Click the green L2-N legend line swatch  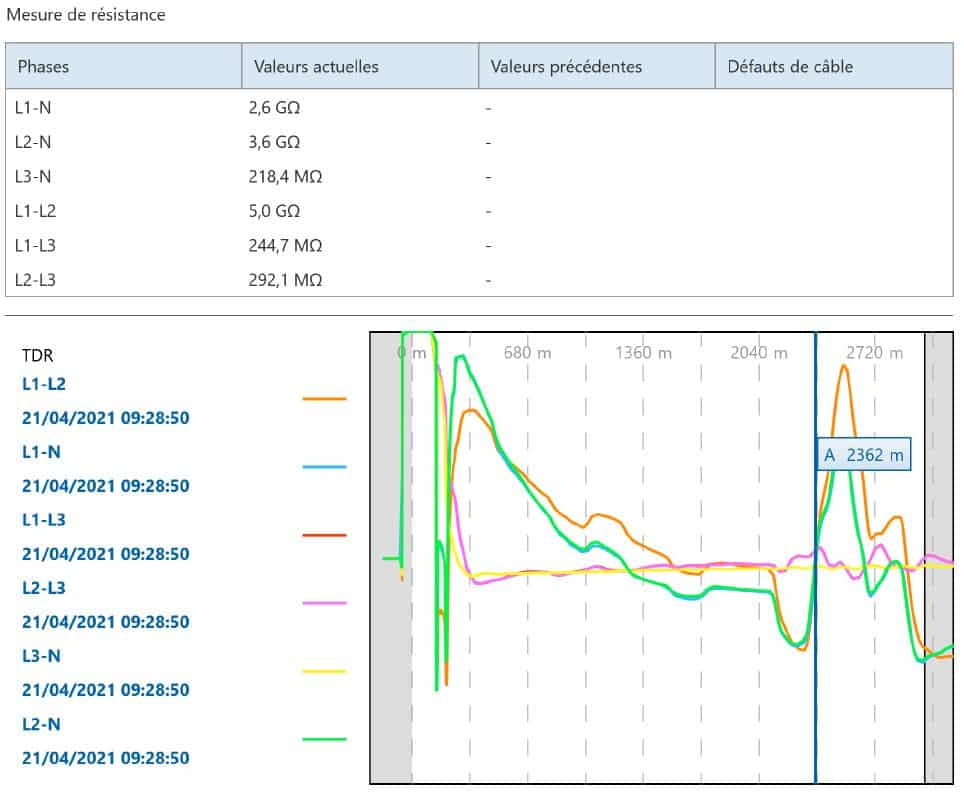[324, 739]
